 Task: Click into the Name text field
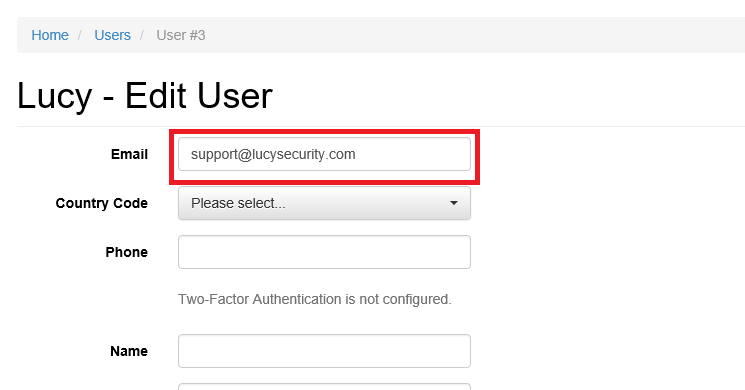click(324, 351)
